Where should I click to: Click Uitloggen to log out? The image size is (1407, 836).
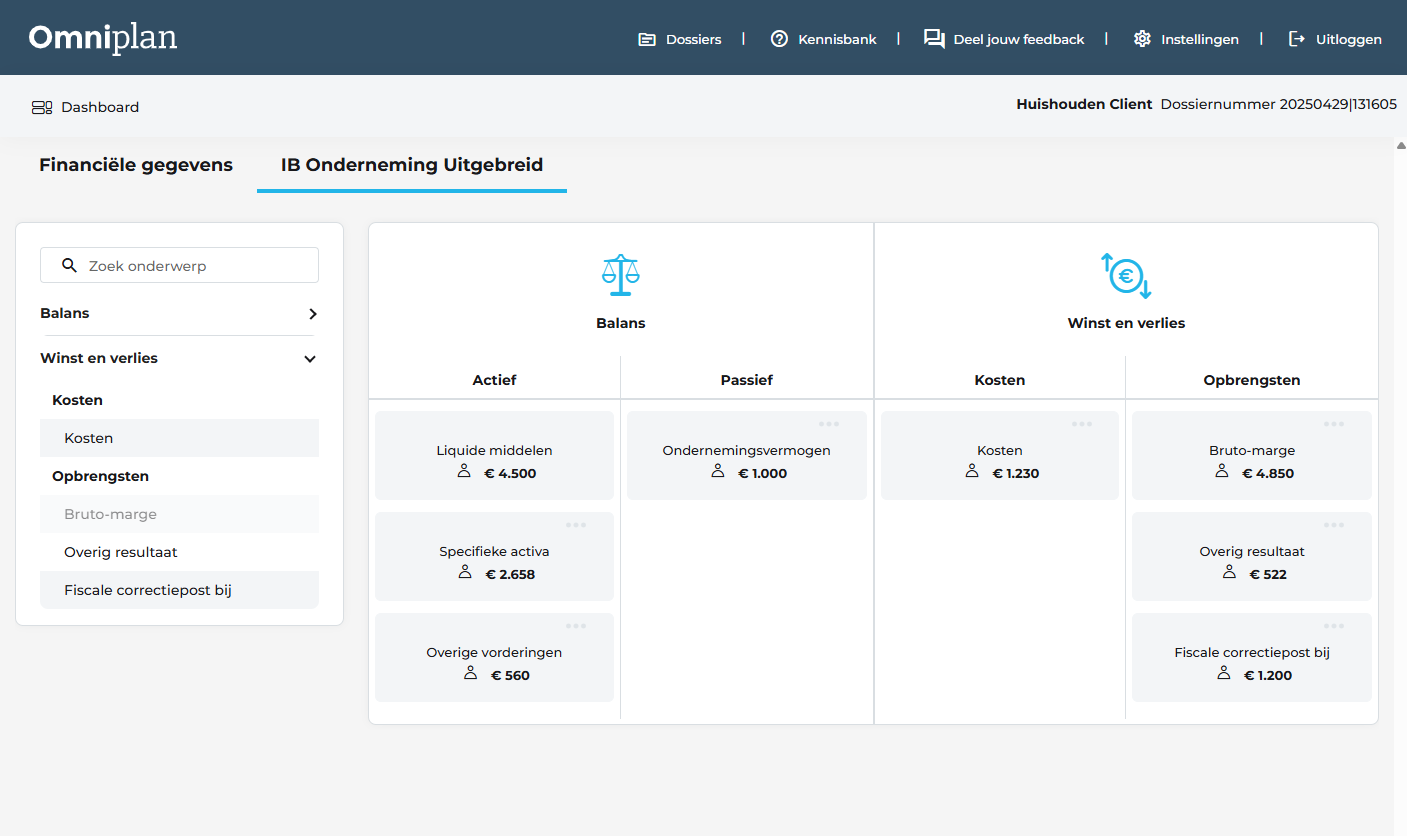1335,39
